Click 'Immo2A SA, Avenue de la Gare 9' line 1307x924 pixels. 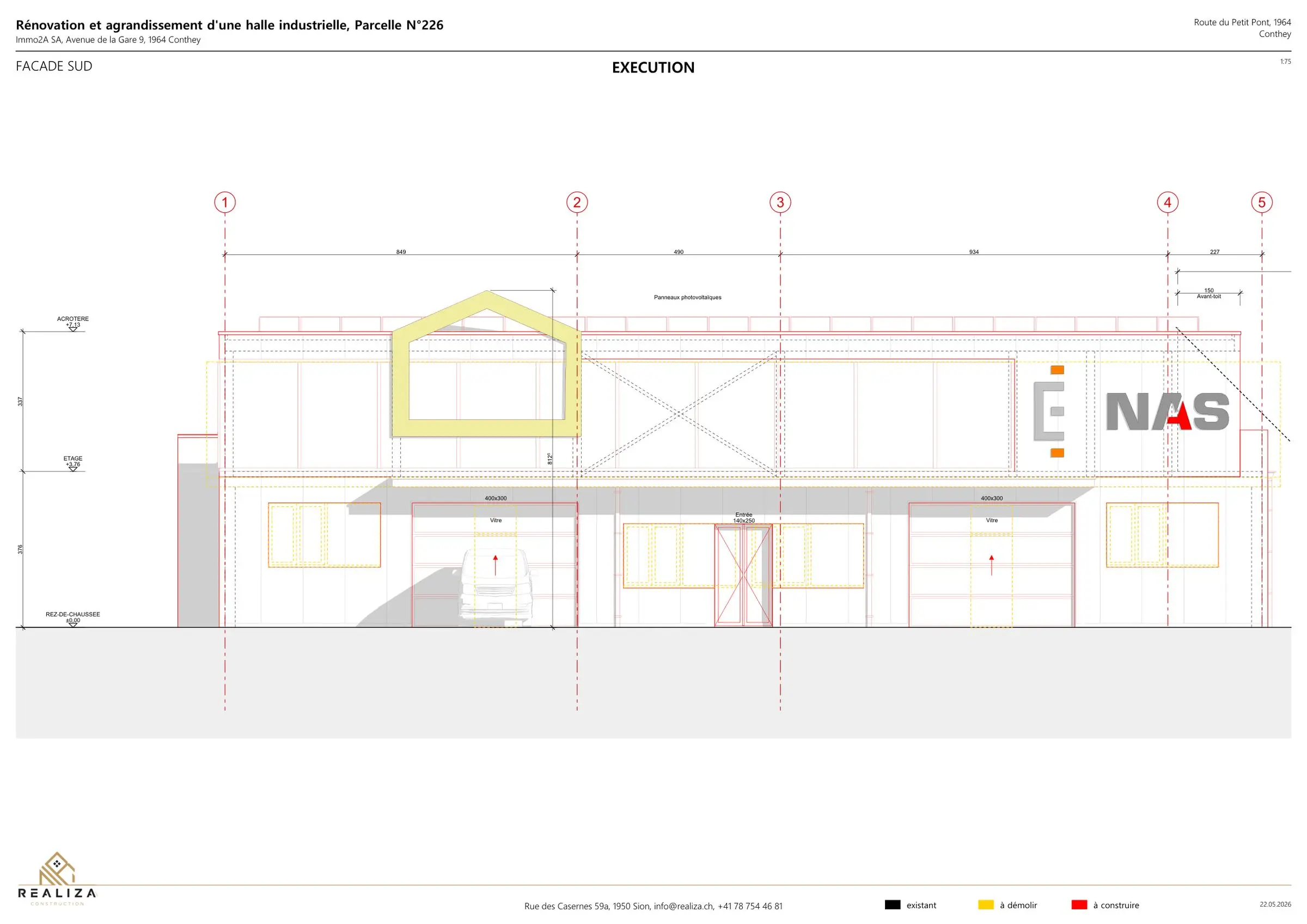pos(108,40)
